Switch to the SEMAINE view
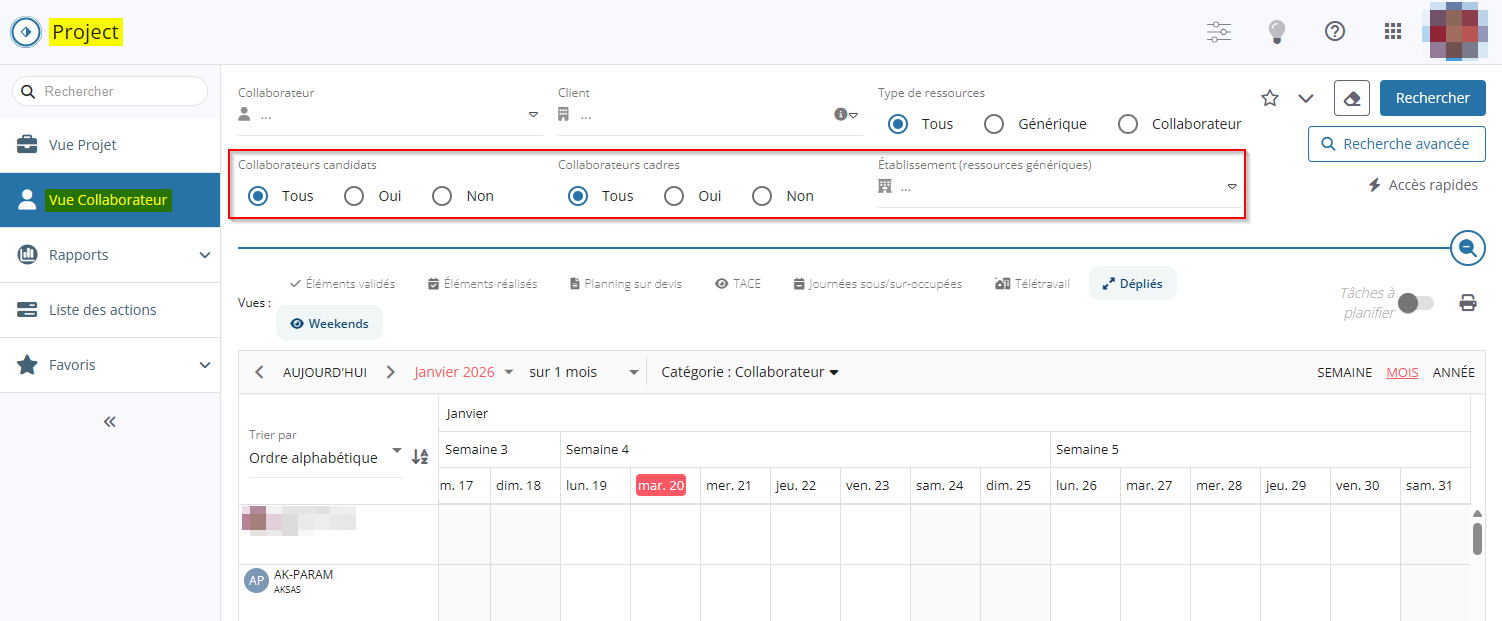1502x621 pixels. 1343,372
